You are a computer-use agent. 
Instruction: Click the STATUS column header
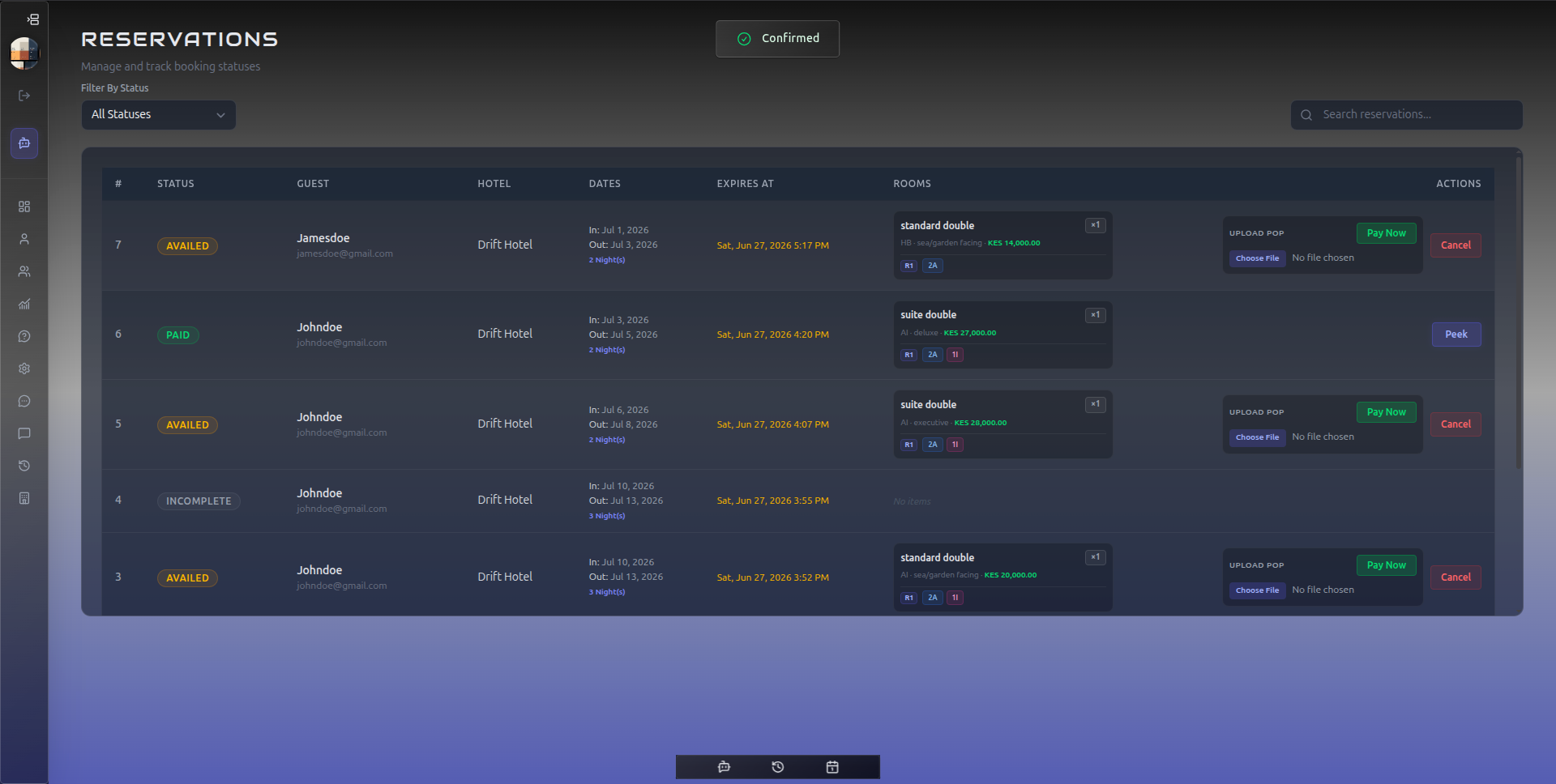[176, 184]
